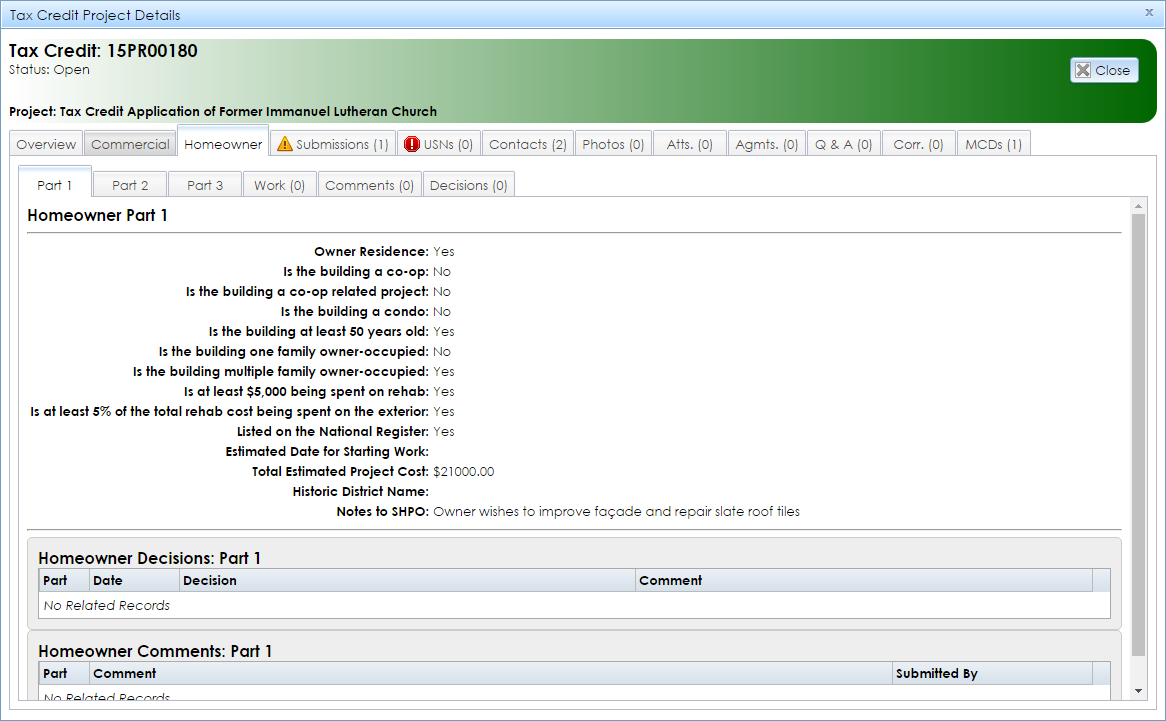Switch to the Overview tab

[x=46, y=144]
